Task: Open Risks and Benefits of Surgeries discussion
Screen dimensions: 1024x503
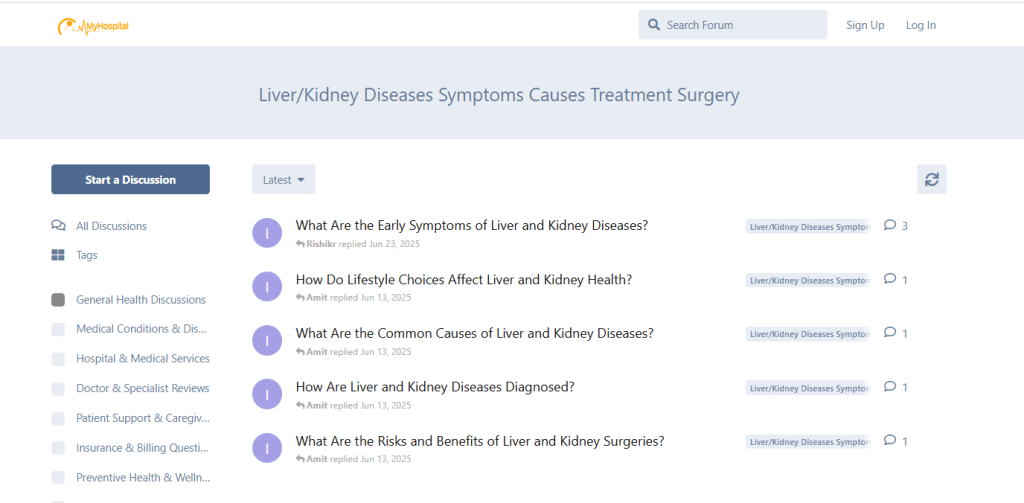Action: (x=479, y=441)
